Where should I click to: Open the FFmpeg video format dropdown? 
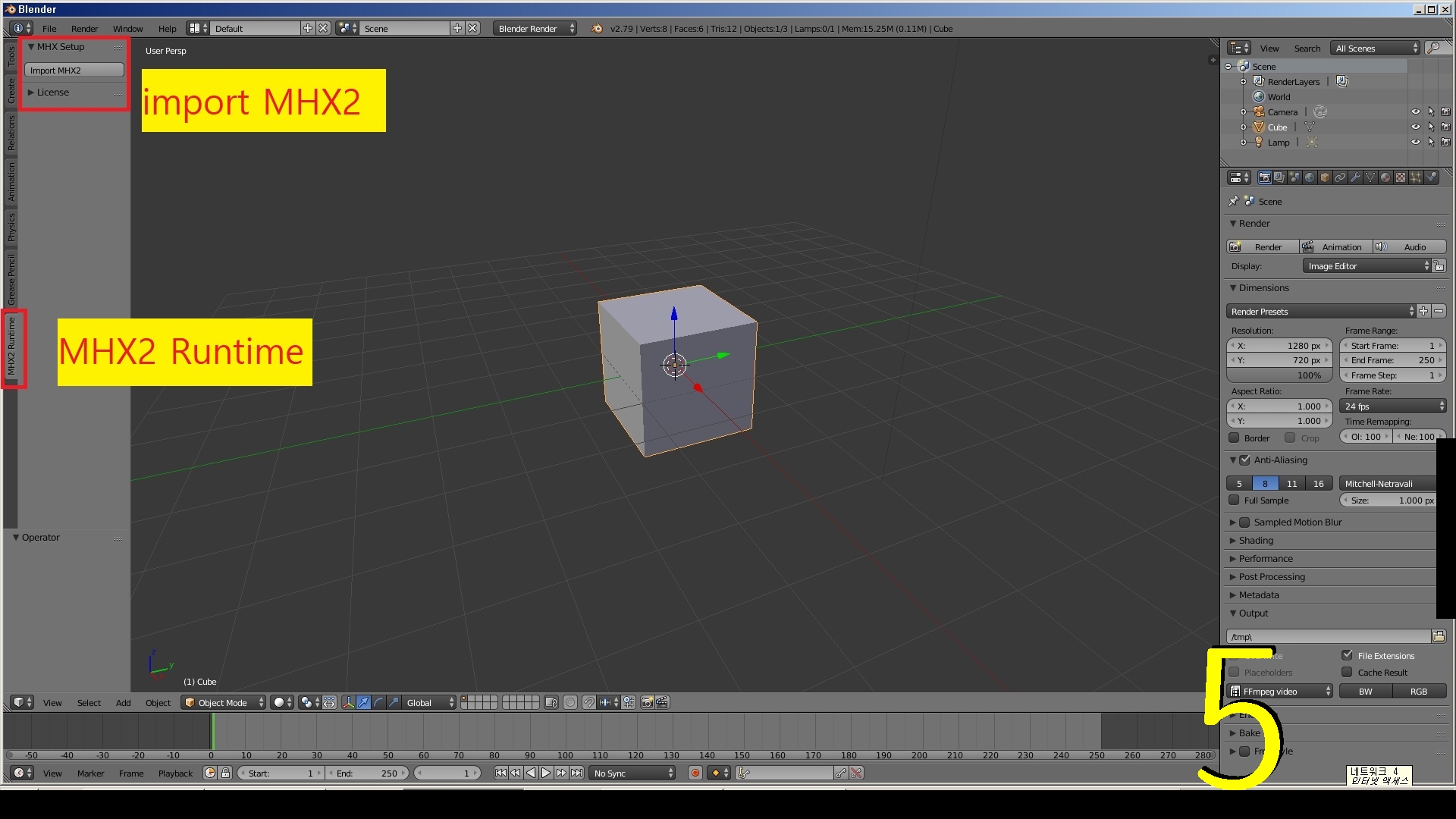(x=1279, y=691)
